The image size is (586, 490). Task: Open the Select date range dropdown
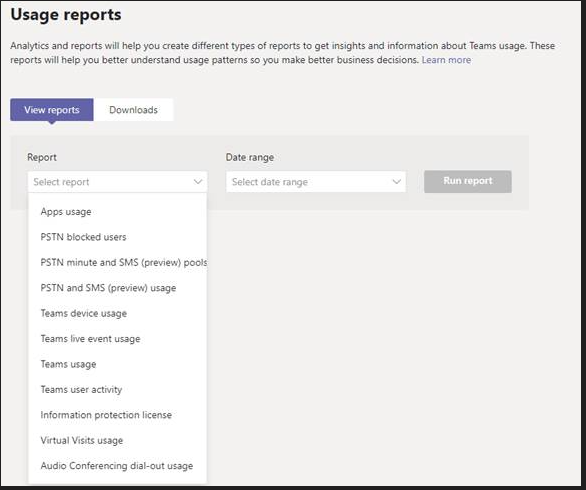[x=316, y=182]
